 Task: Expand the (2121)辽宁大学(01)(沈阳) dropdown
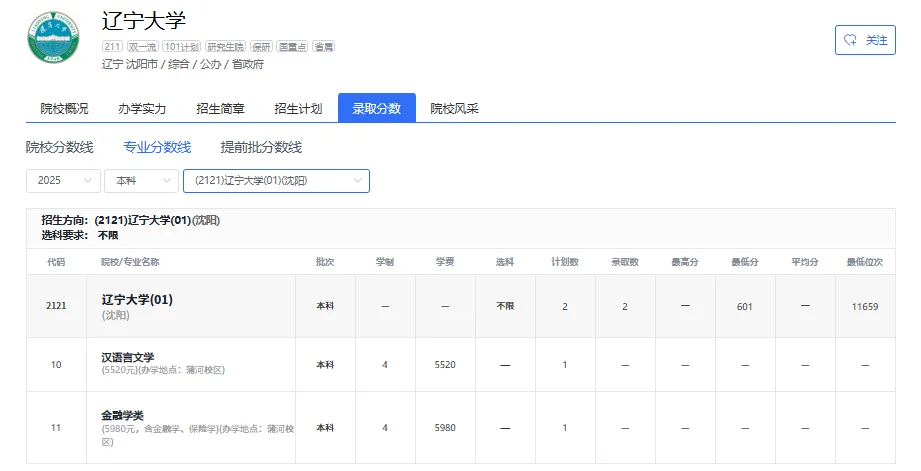click(277, 181)
